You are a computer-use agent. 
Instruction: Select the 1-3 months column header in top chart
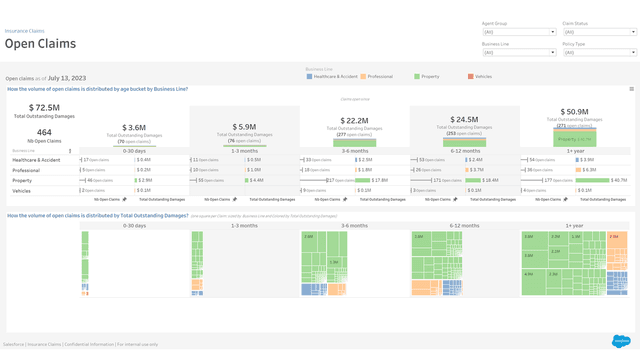pos(244,151)
